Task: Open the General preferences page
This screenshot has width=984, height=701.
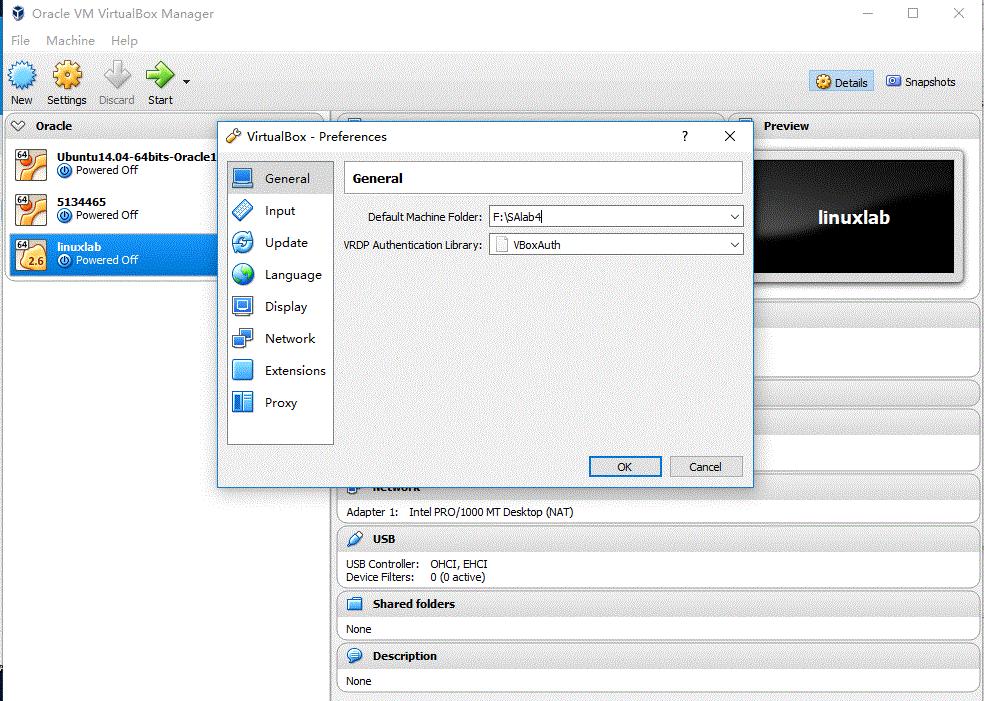Action: [280, 178]
